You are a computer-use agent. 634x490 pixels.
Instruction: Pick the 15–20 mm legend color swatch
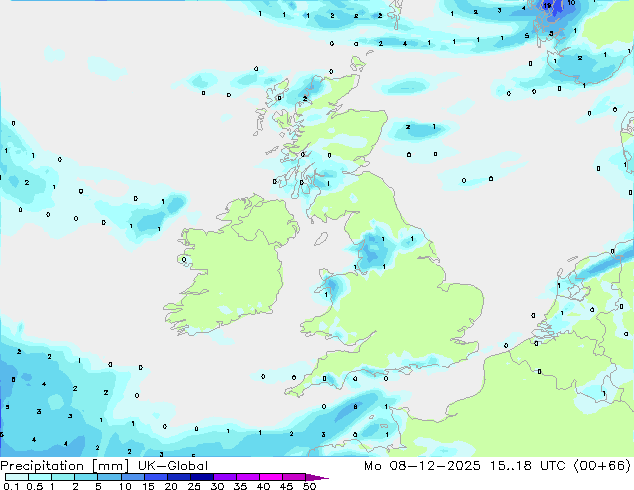point(156,477)
